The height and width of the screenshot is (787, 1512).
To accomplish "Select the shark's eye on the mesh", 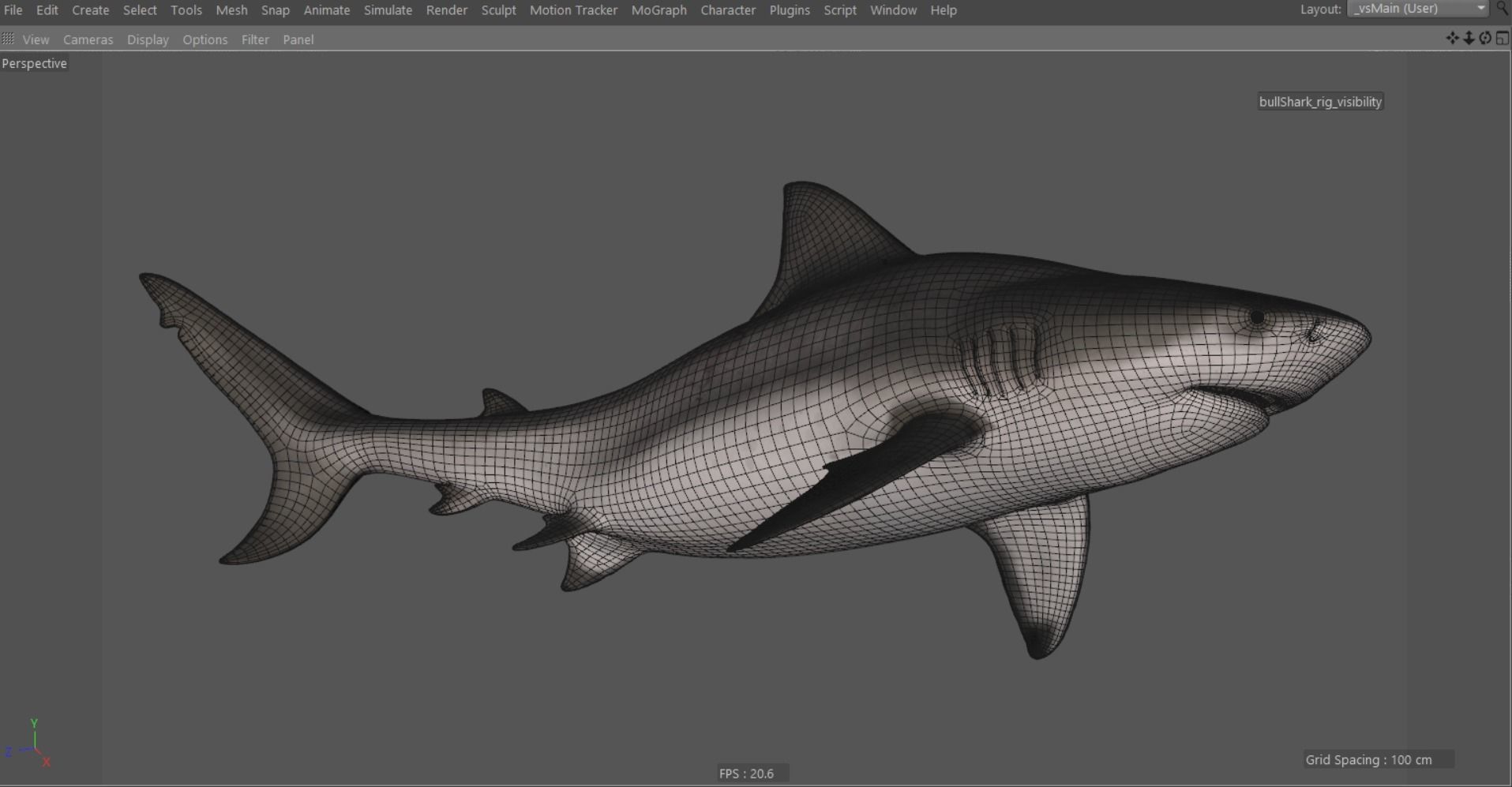I will click(1257, 318).
